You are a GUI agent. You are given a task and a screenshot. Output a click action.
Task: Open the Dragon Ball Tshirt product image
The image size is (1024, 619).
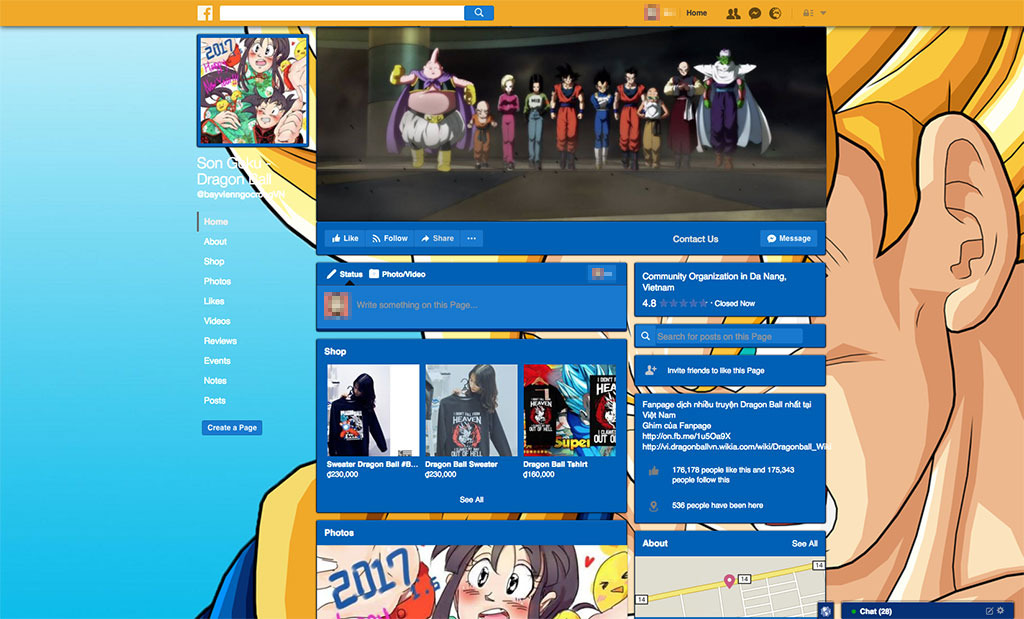coord(569,410)
